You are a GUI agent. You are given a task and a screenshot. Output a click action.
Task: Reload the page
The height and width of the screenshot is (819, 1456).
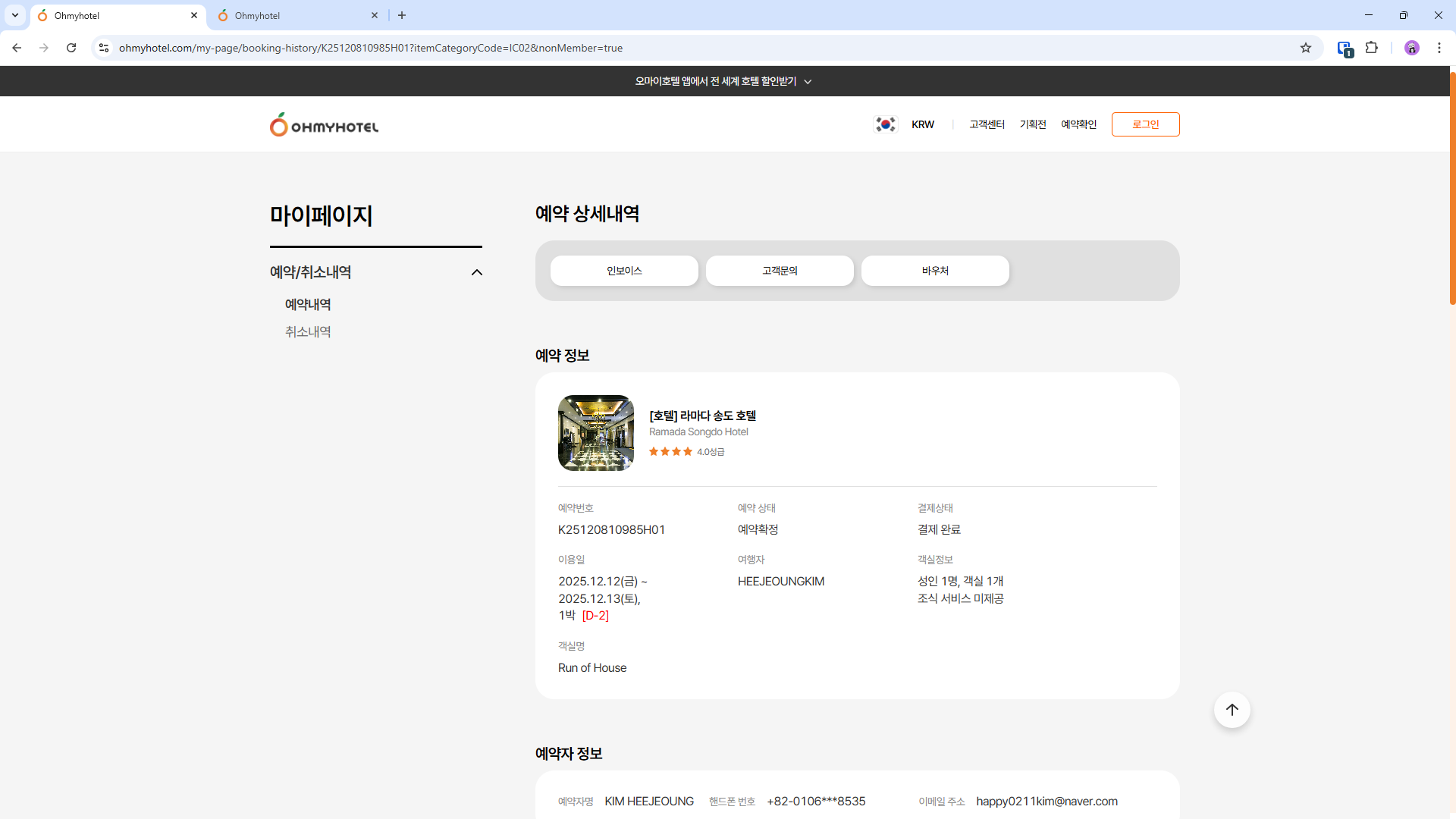click(x=71, y=48)
